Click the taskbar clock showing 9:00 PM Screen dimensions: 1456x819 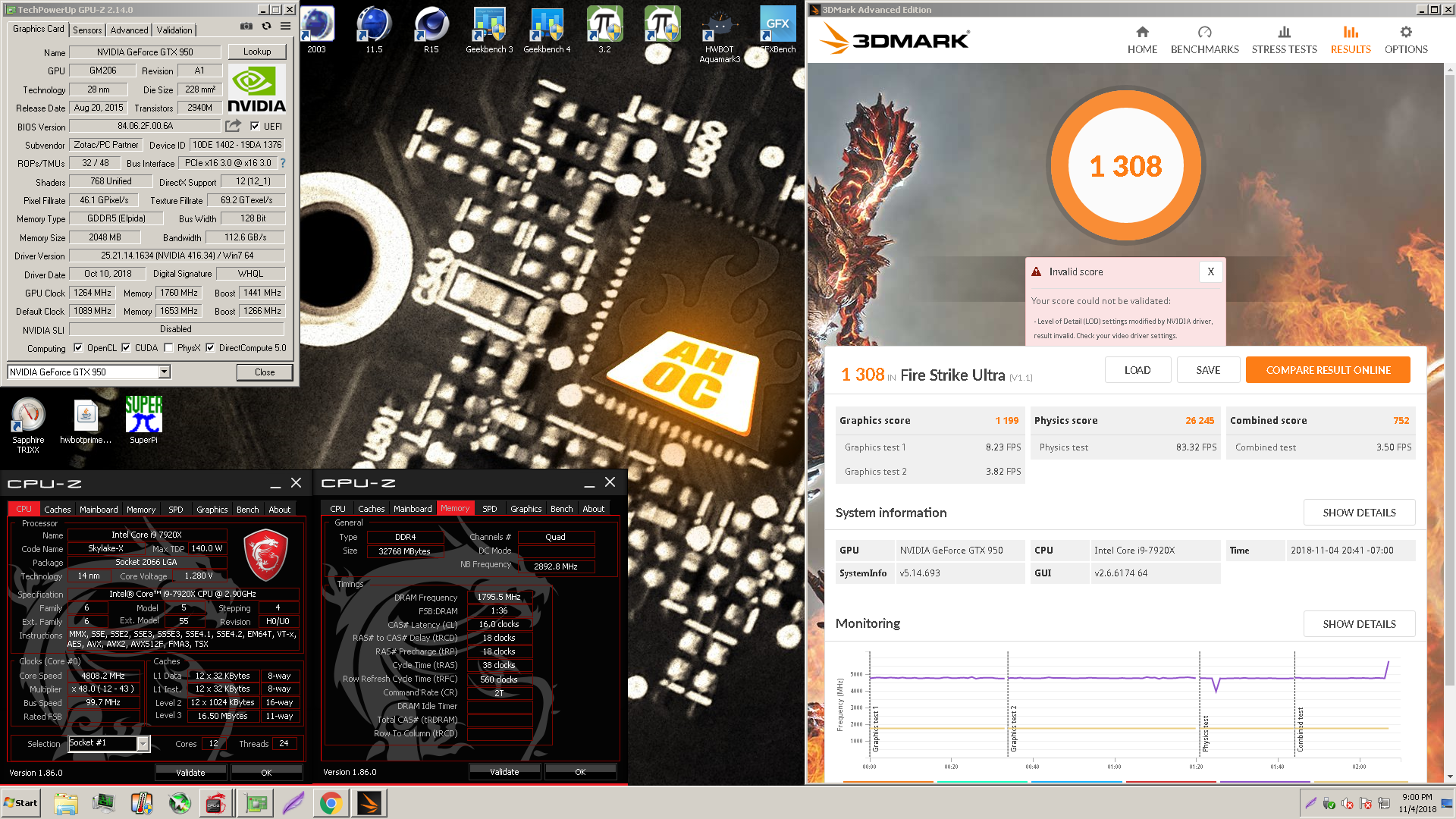click(x=1417, y=803)
